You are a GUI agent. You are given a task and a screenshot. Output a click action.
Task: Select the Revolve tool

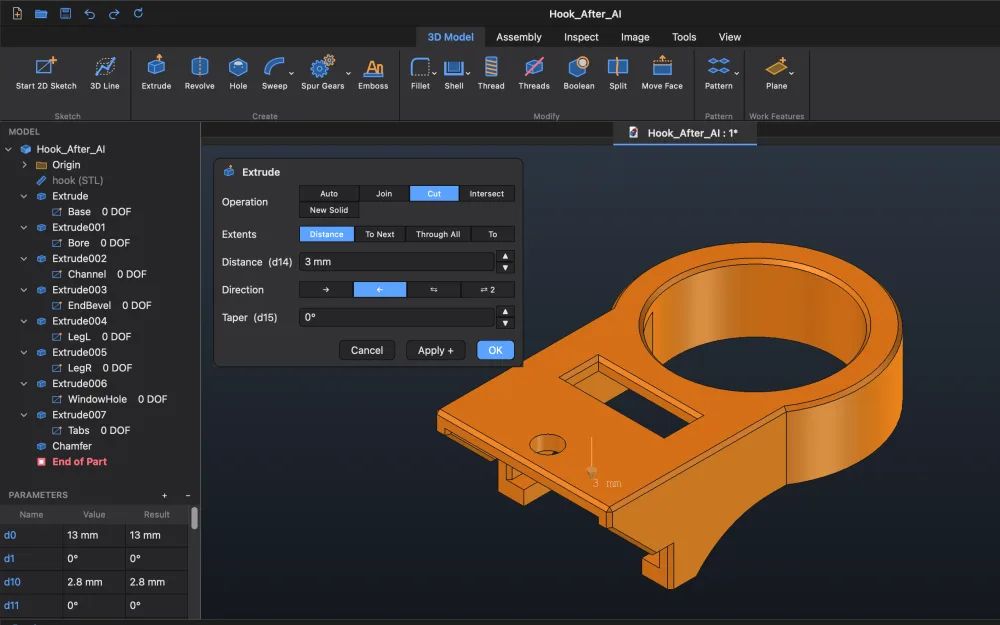[x=200, y=73]
